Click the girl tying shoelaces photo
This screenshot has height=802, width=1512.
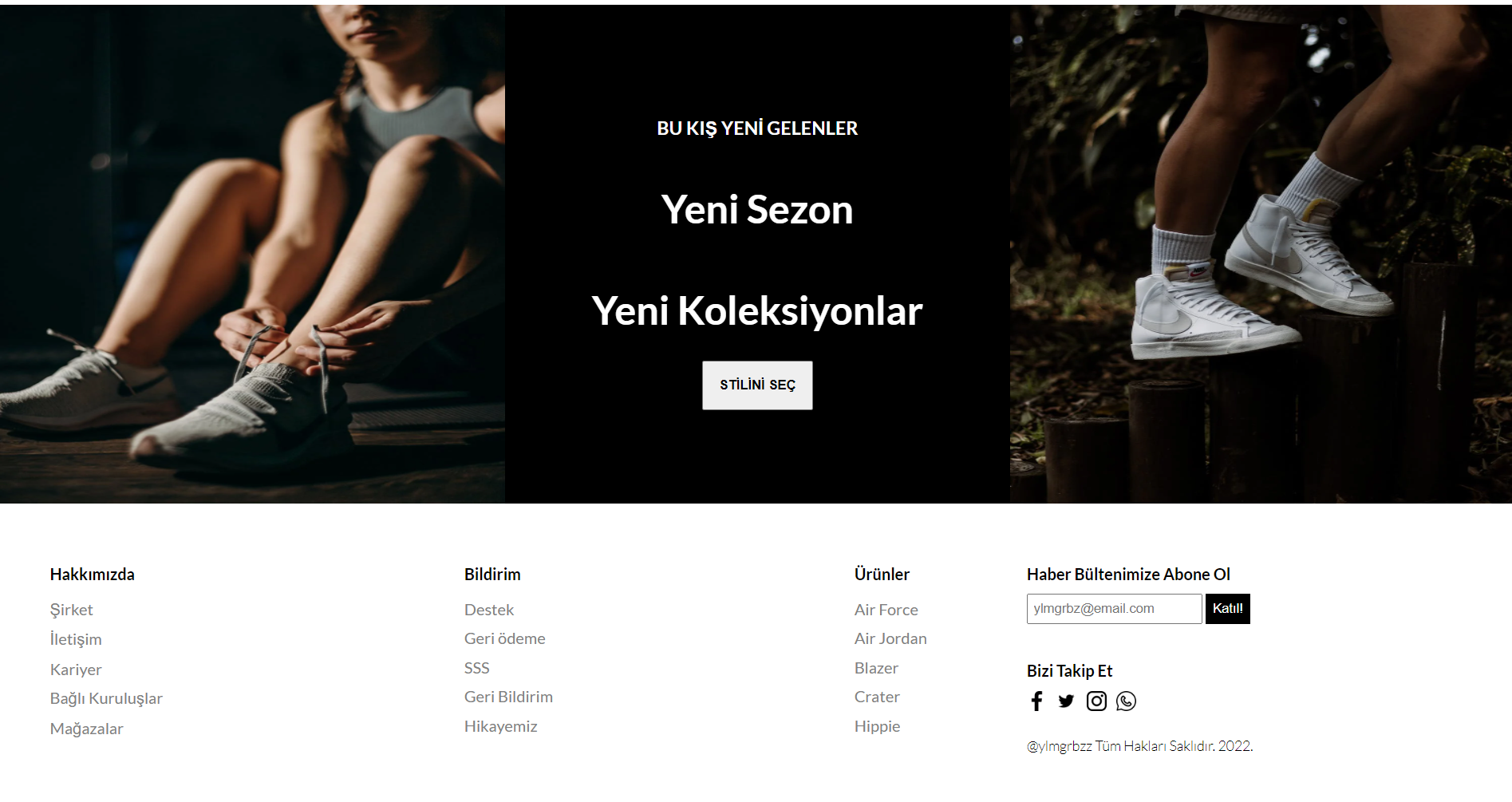(252, 254)
